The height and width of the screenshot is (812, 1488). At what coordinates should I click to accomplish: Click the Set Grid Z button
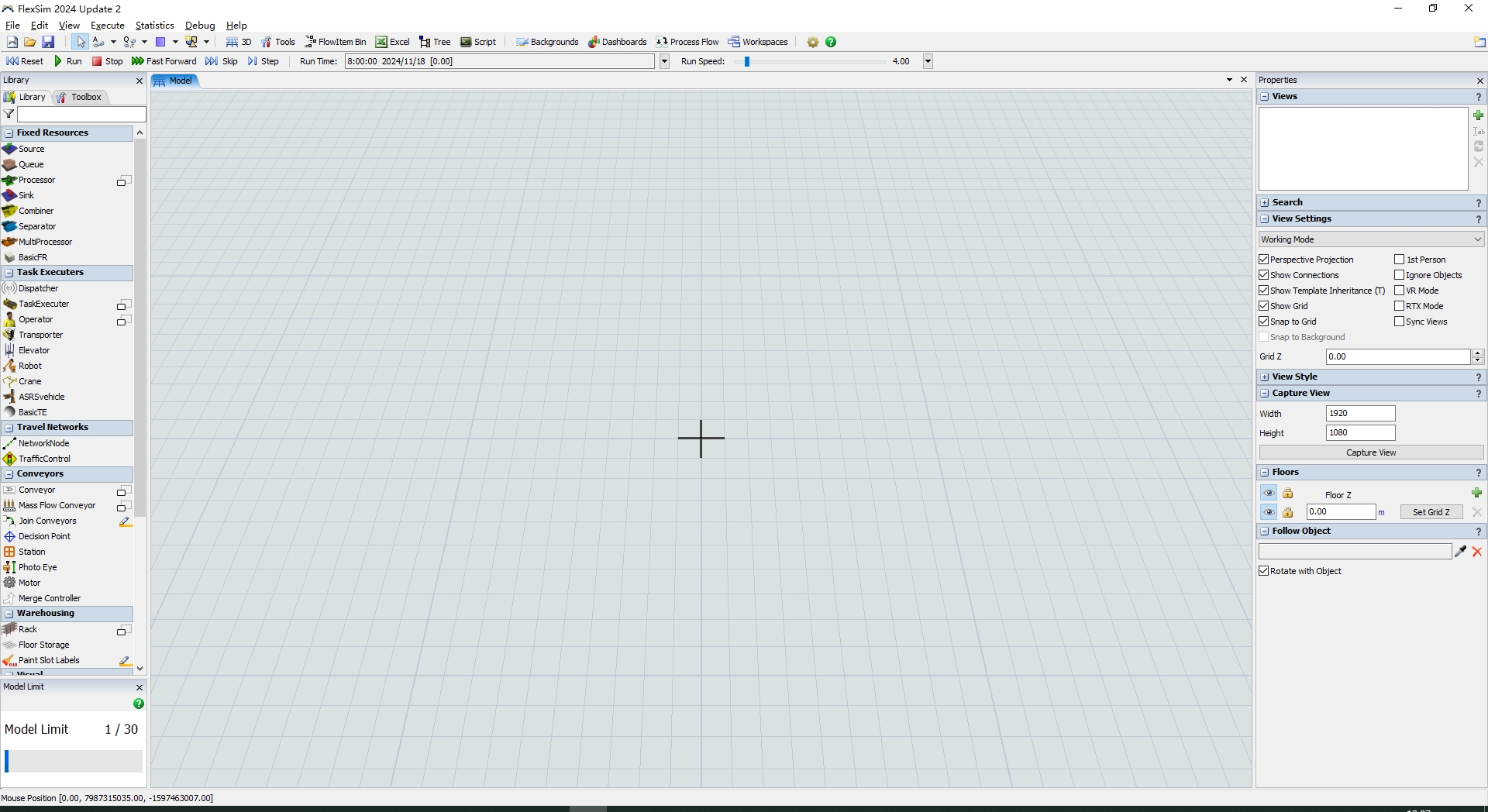1431,512
